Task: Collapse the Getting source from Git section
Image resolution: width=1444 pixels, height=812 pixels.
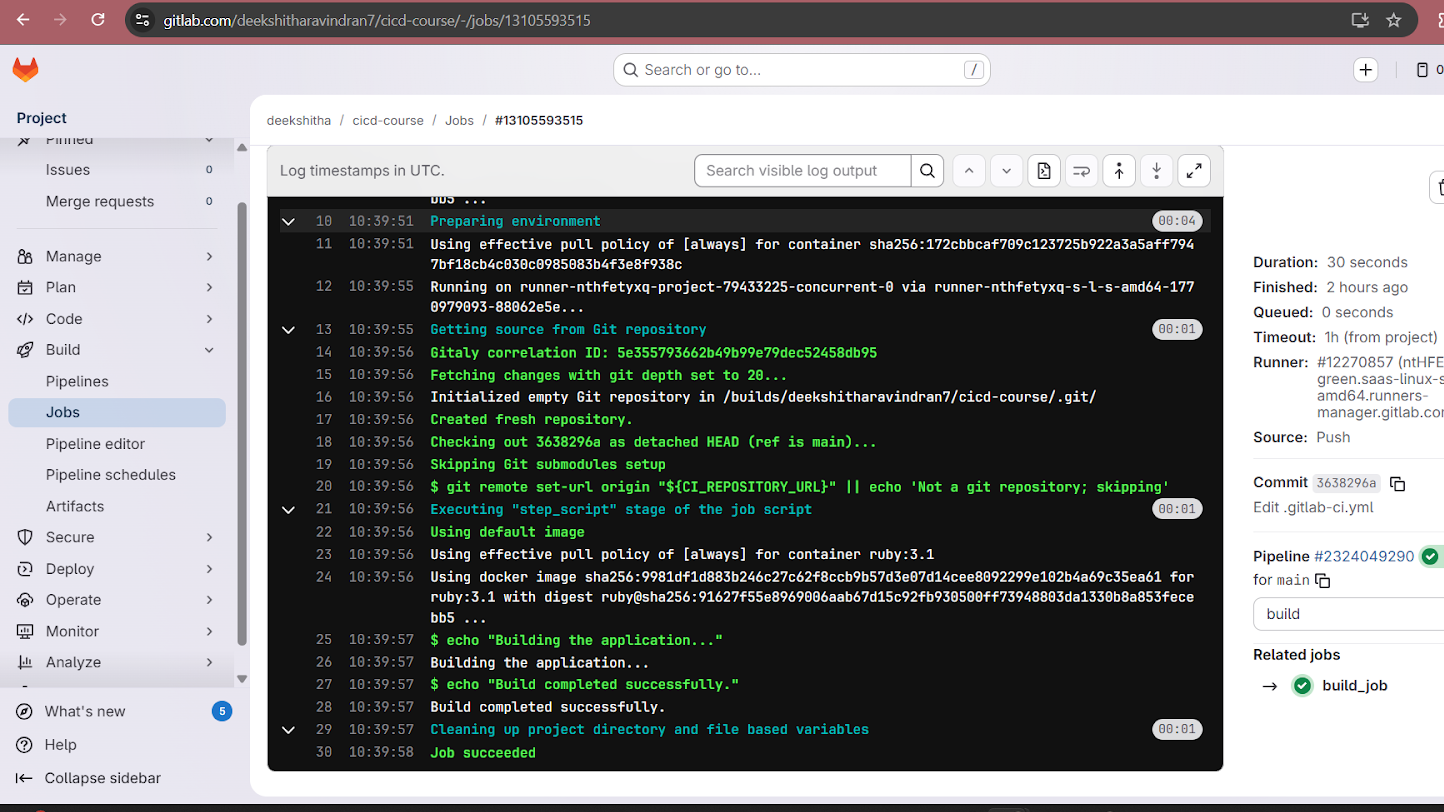Action: [x=289, y=330]
